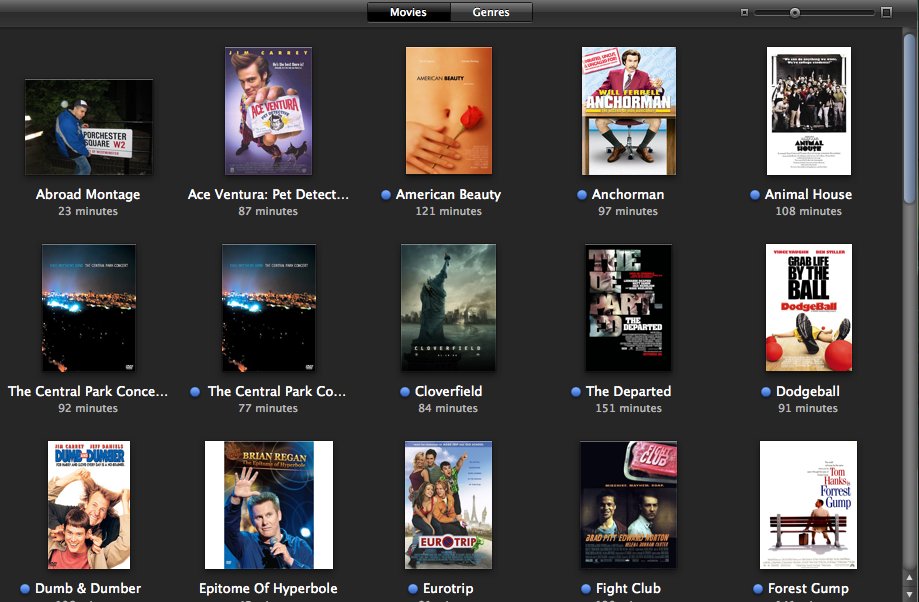Click the unwatched blue dot beside Dodgeball
Image resolution: width=919 pixels, height=602 pixels.
[x=766, y=392]
